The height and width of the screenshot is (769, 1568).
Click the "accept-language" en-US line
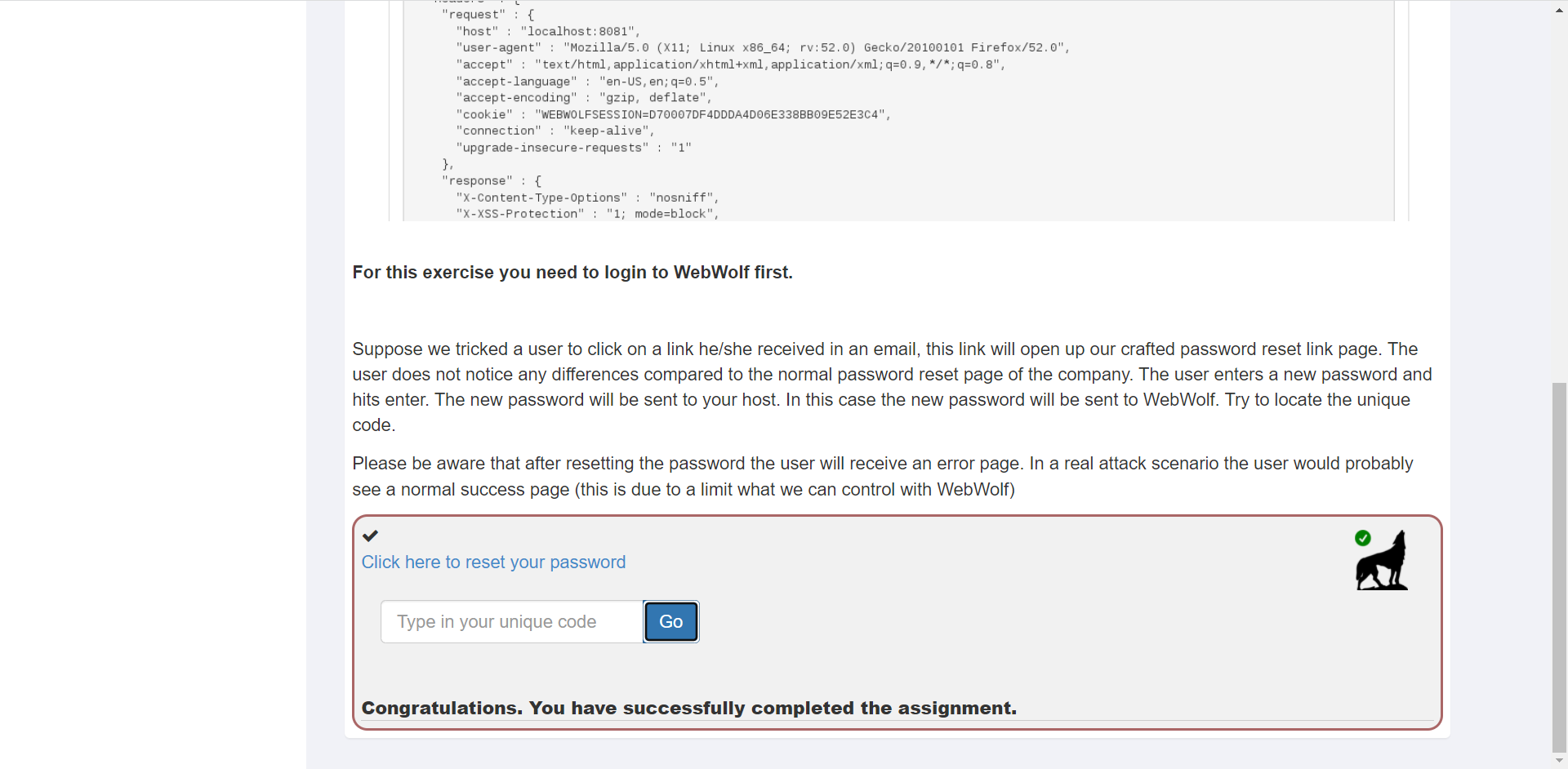(x=587, y=82)
